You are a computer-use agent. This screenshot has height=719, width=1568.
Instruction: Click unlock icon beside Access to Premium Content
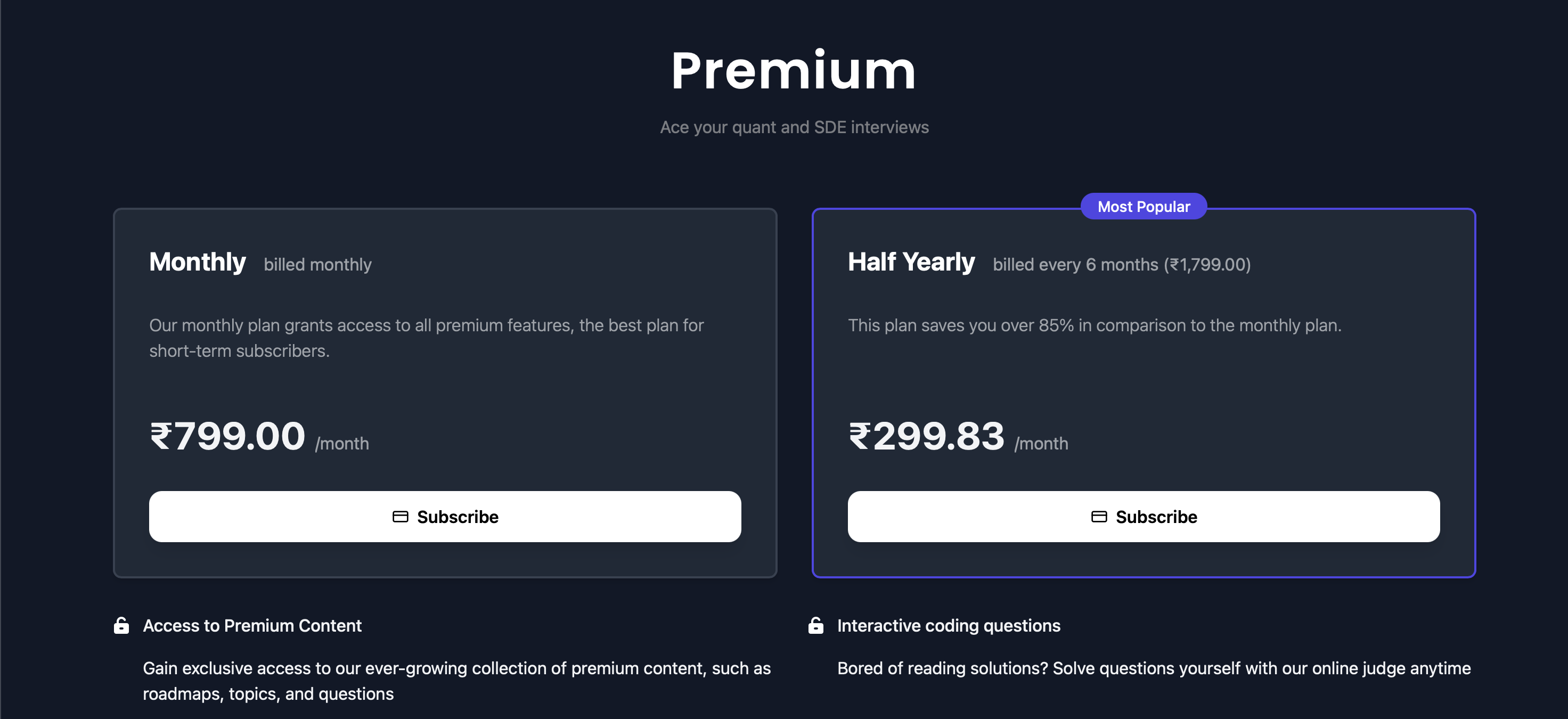click(x=121, y=625)
